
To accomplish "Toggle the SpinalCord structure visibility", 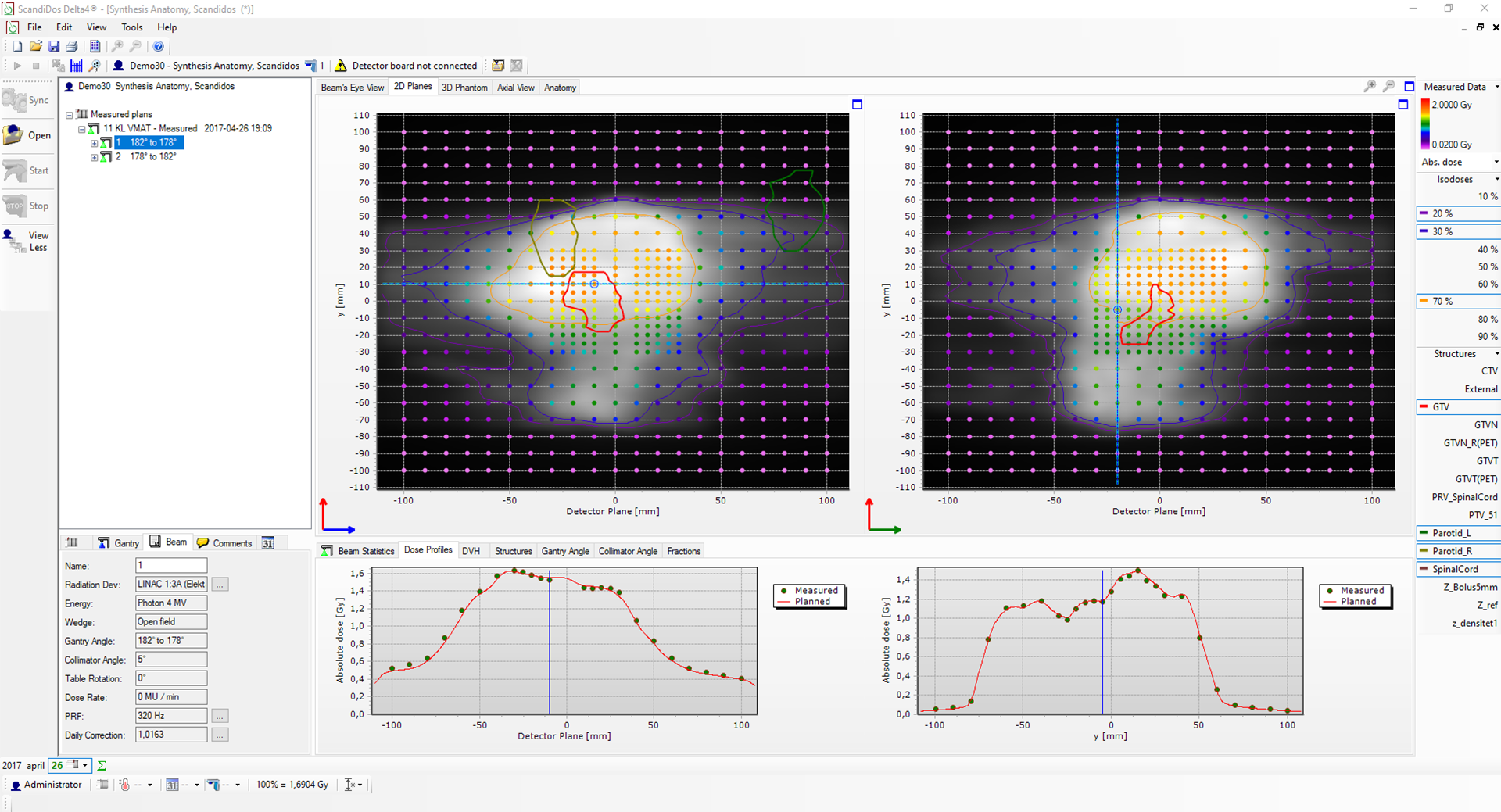I will tap(1456, 569).
